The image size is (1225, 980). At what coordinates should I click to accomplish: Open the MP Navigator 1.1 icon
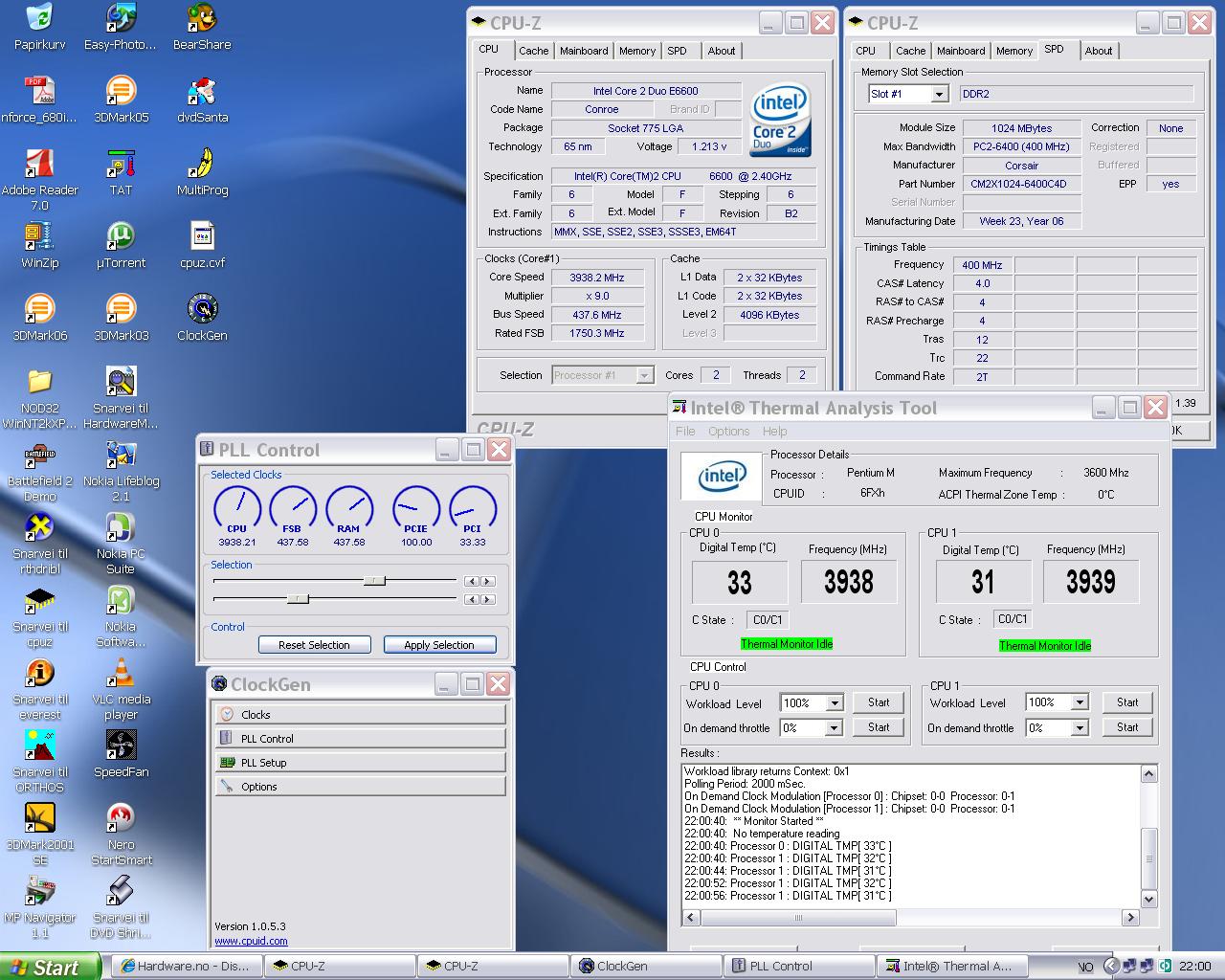pyautogui.click(x=39, y=907)
